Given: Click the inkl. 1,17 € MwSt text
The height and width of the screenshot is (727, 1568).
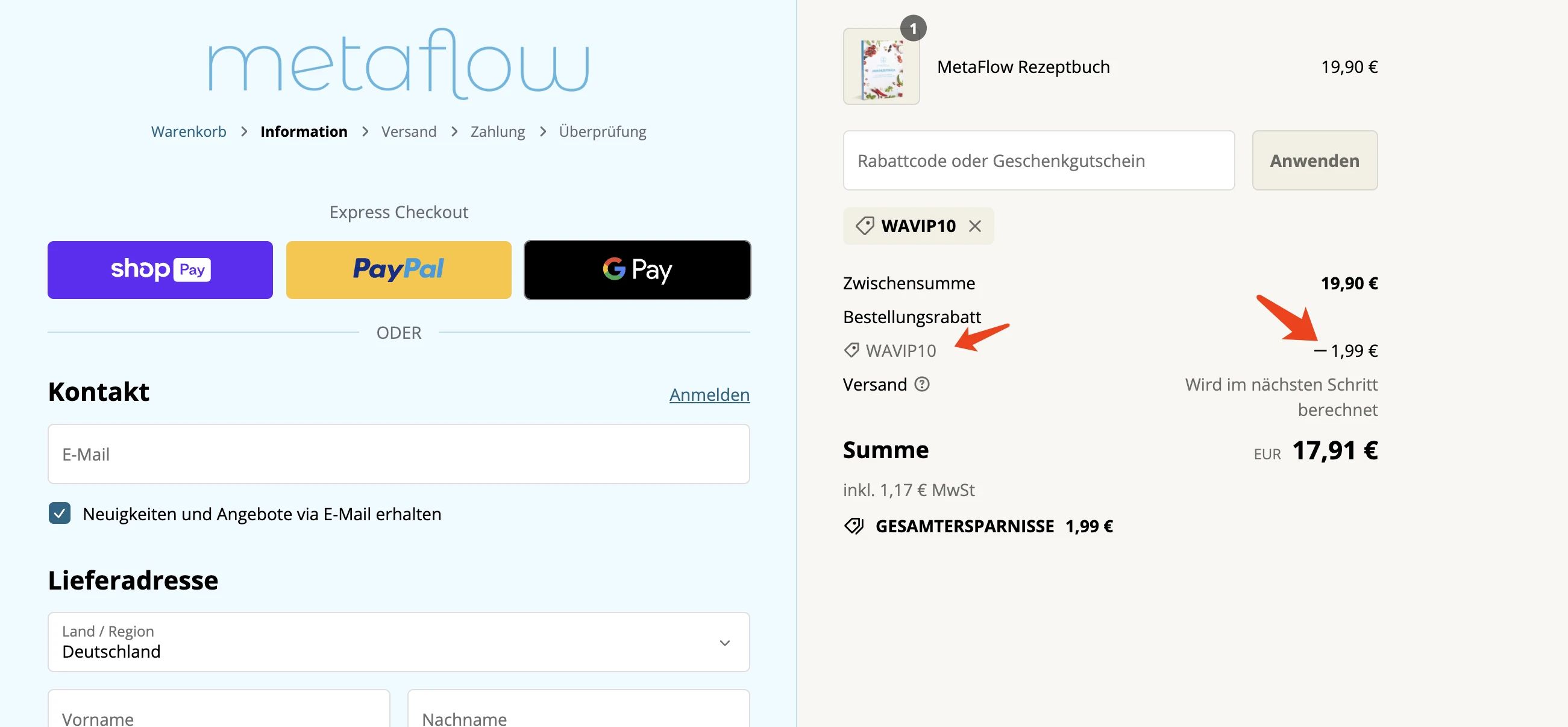Looking at the screenshot, I should click(x=909, y=489).
